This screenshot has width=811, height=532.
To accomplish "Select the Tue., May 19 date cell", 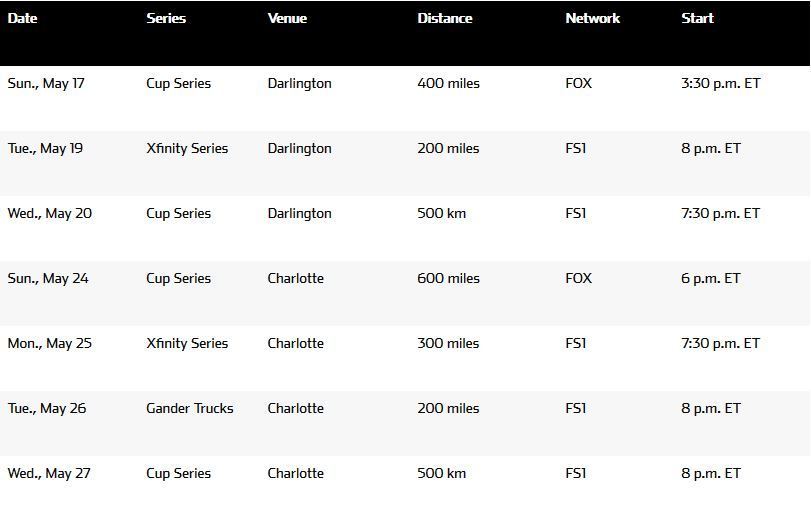I will pos(45,148).
